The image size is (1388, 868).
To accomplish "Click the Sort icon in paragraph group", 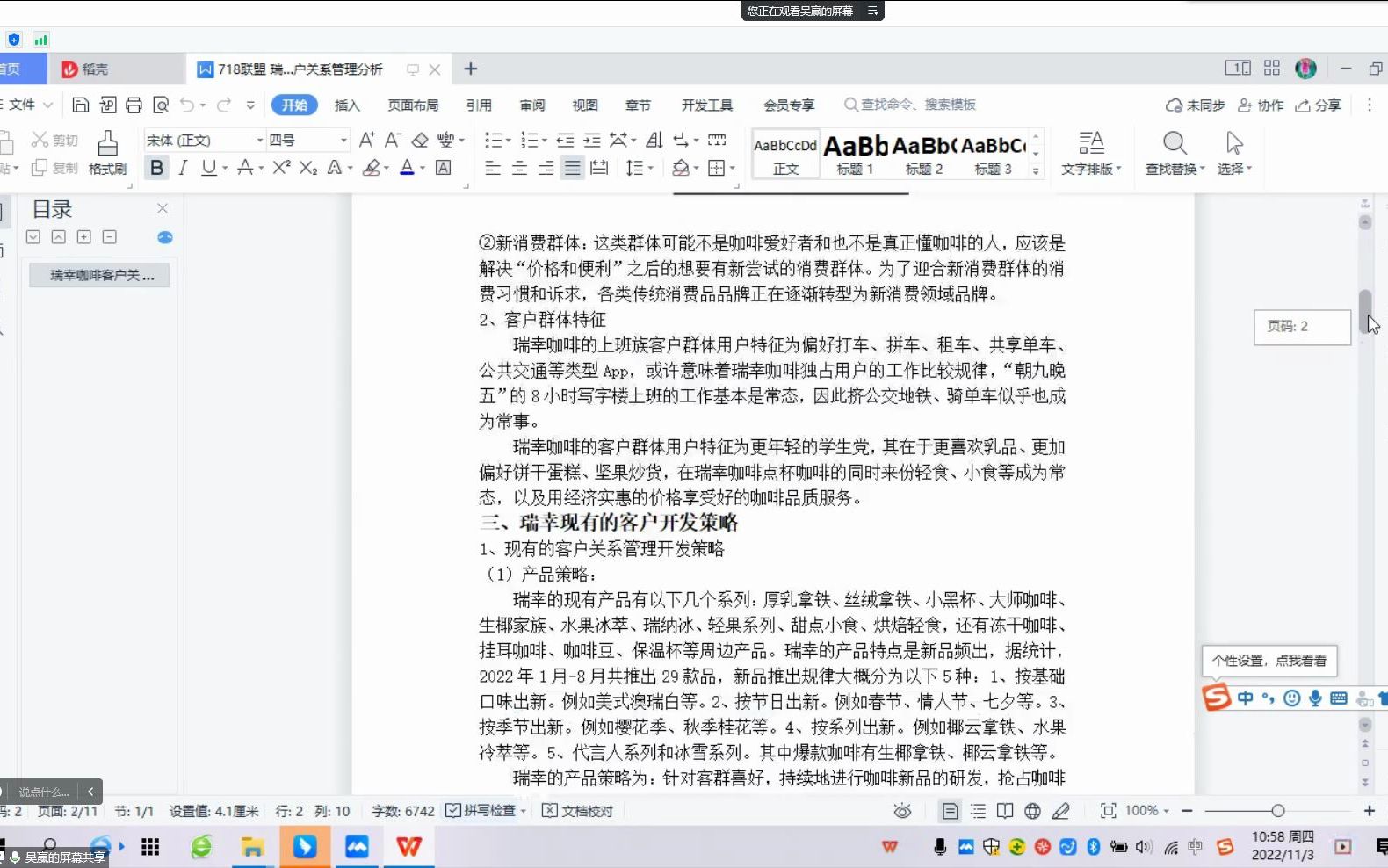I will coord(654,140).
